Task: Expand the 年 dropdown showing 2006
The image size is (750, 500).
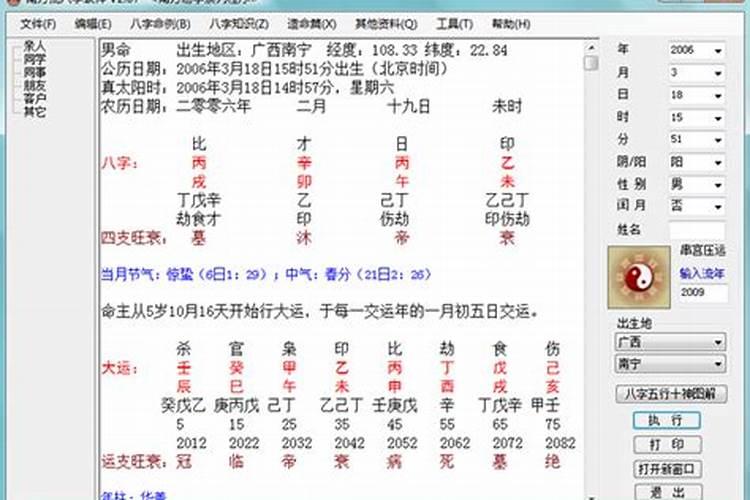Action: click(x=717, y=51)
